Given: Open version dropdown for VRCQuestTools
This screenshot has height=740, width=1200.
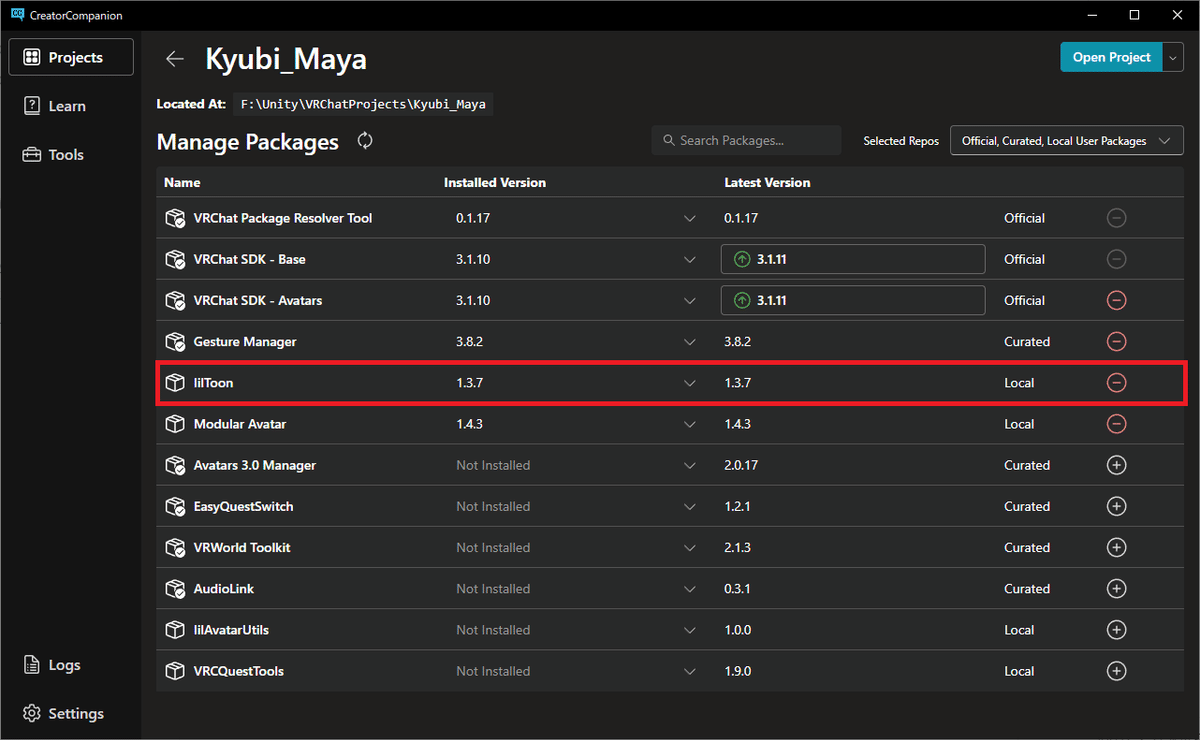Looking at the screenshot, I should 690,671.
